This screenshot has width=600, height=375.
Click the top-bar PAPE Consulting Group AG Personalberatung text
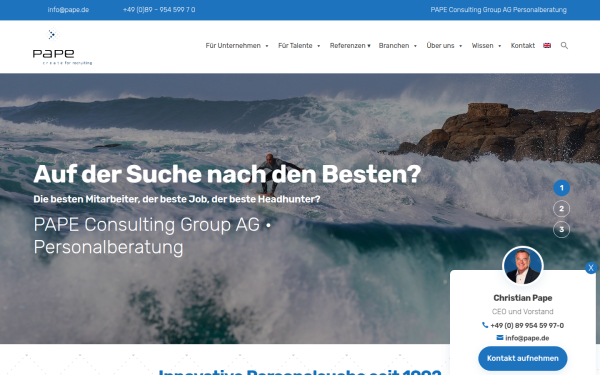point(499,10)
